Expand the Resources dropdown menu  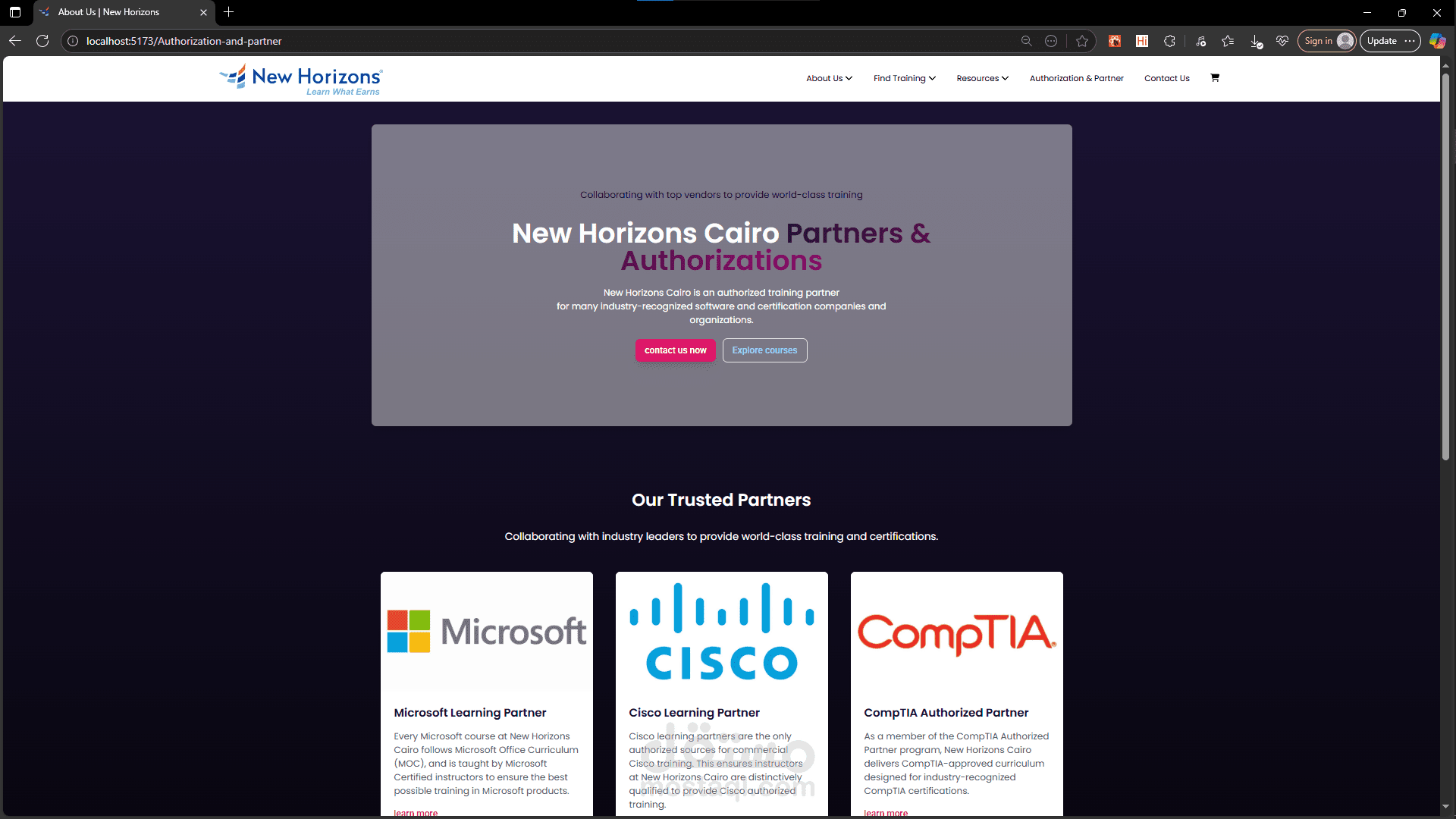(x=982, y=78)
